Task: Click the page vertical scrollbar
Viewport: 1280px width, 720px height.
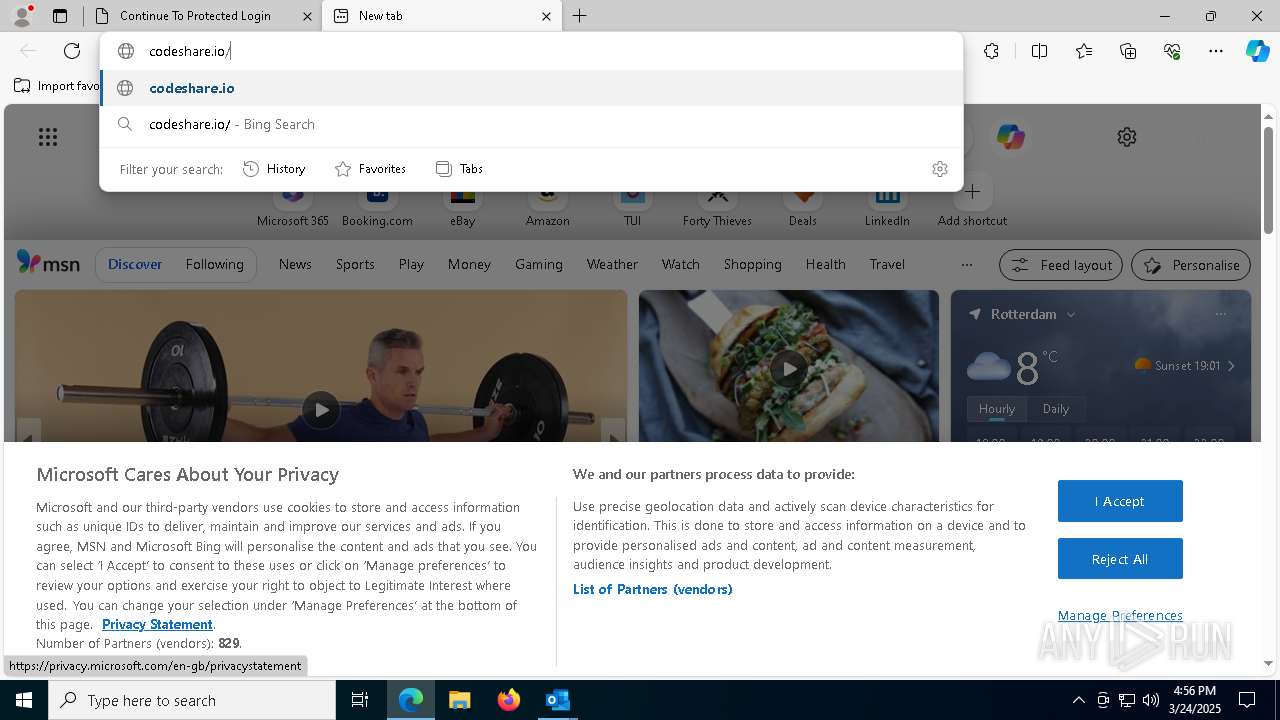Action: pos(1268,181)
